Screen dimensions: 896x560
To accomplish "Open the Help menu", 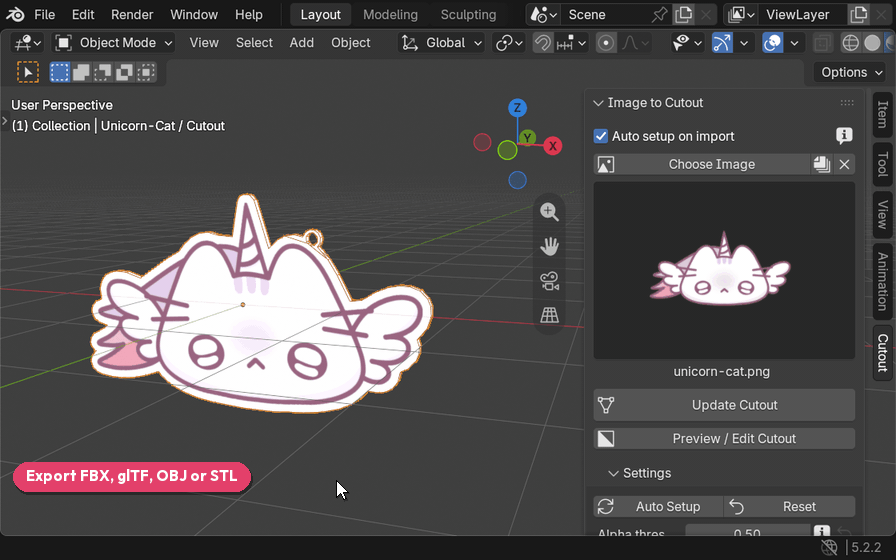I will coord(249,14).
